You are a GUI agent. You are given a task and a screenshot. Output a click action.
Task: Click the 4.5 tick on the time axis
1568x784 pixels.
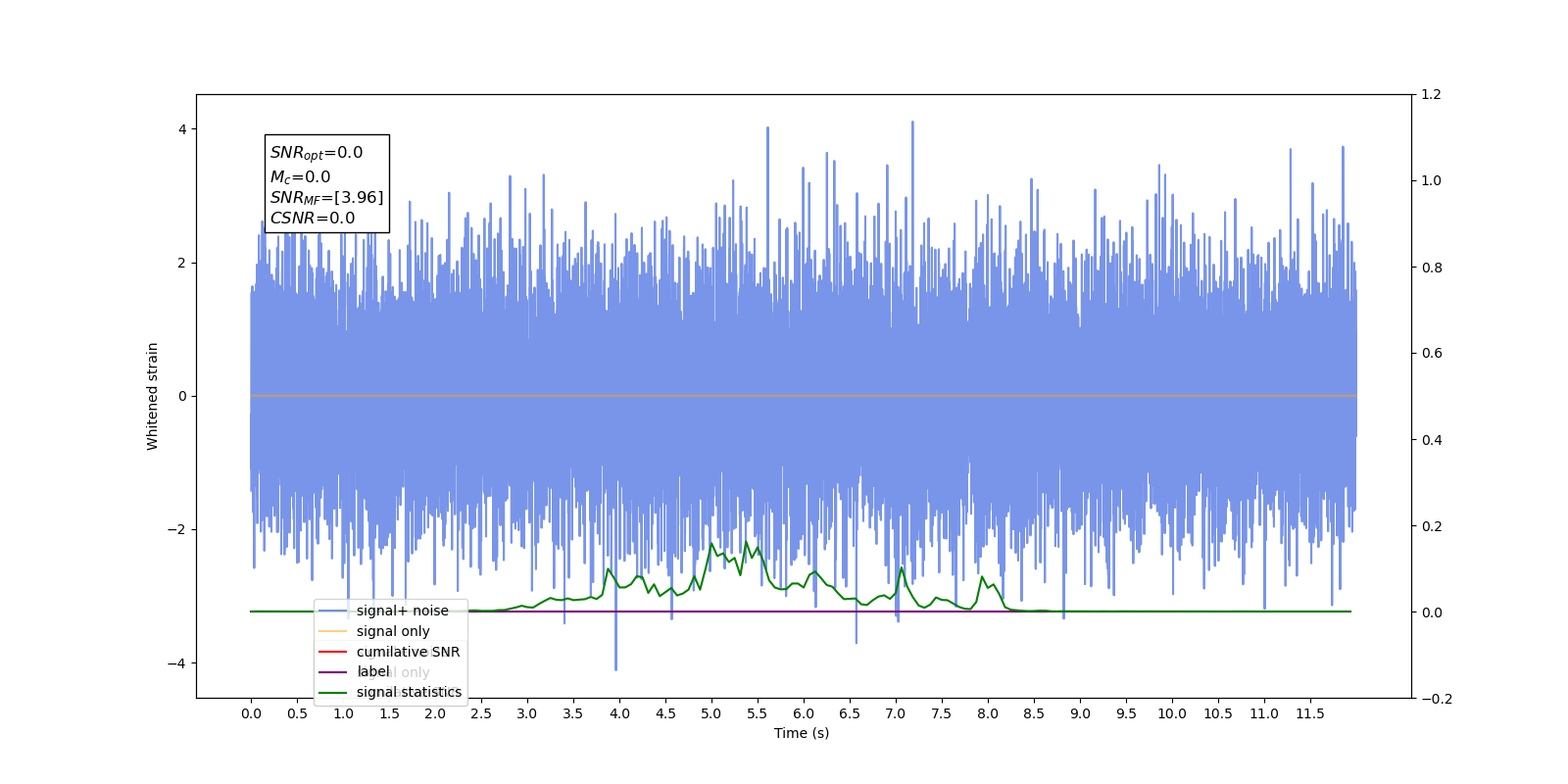point(665,713)
